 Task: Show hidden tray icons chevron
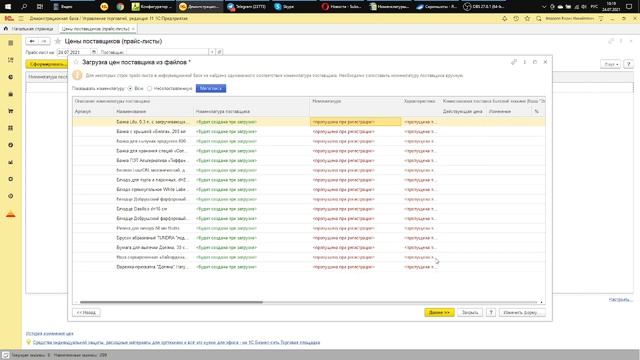tap(544, 7)
